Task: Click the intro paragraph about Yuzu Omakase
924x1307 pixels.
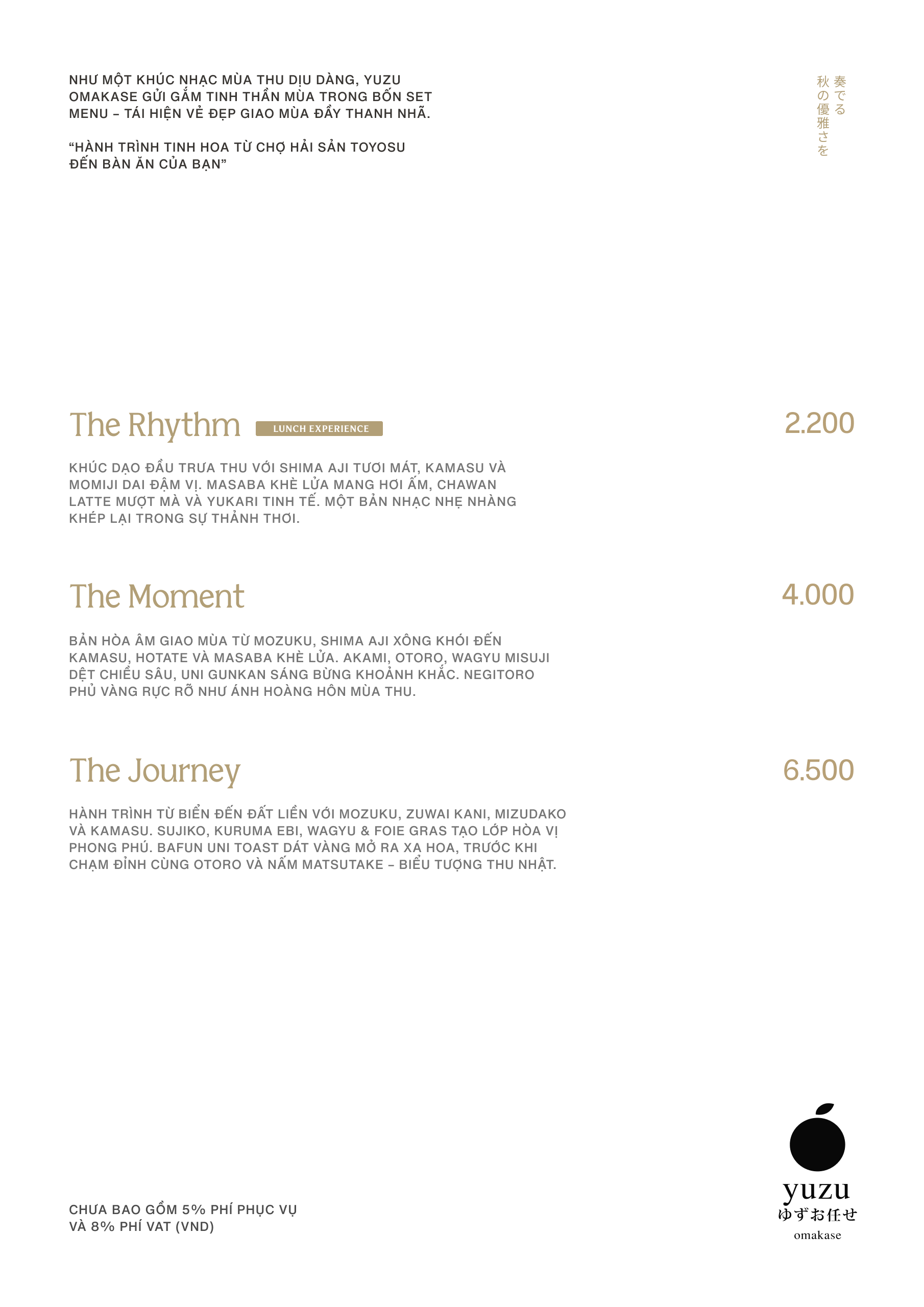Action: point(251,97)
